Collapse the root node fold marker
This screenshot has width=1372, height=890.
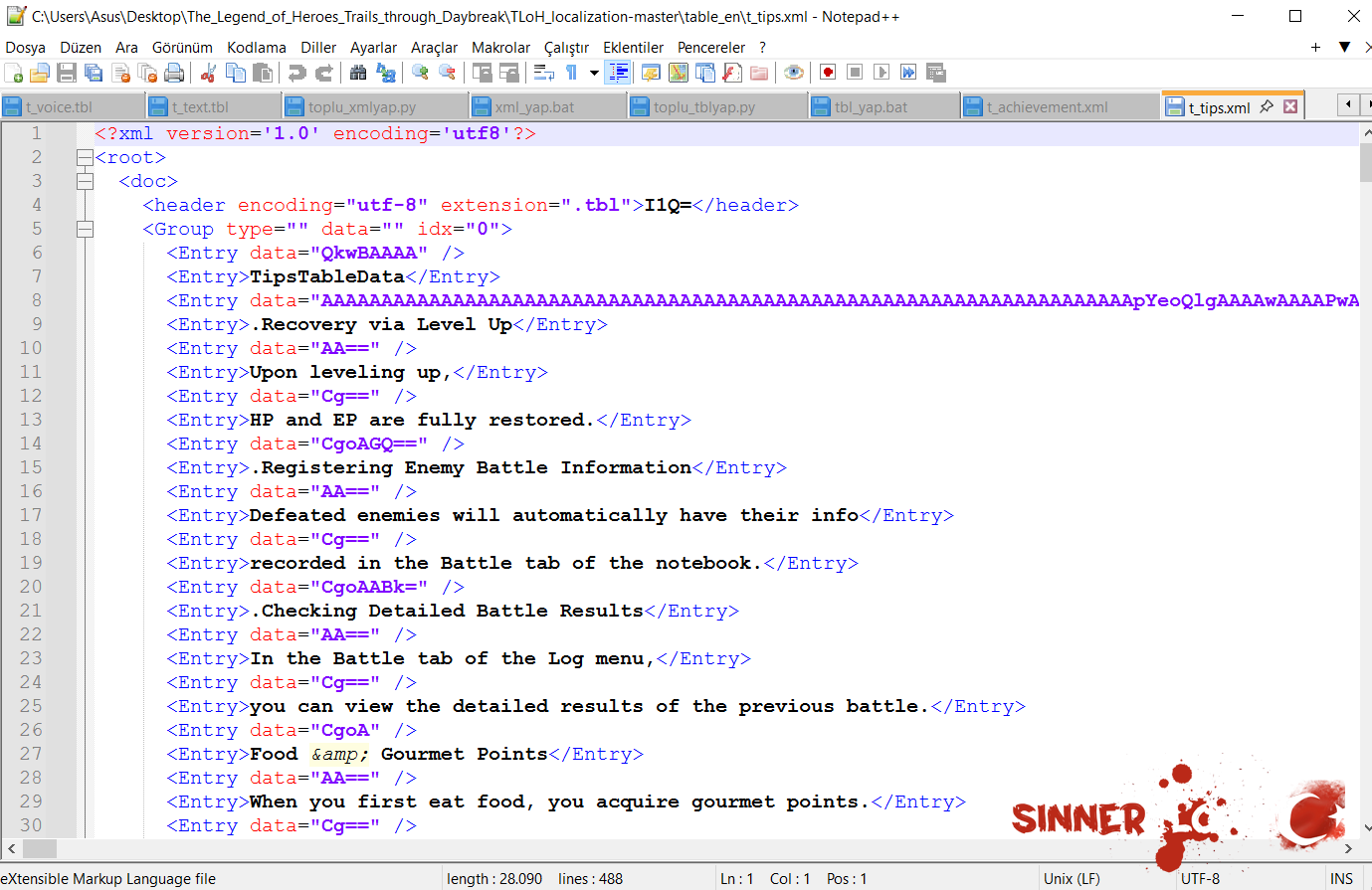[85, 157]
